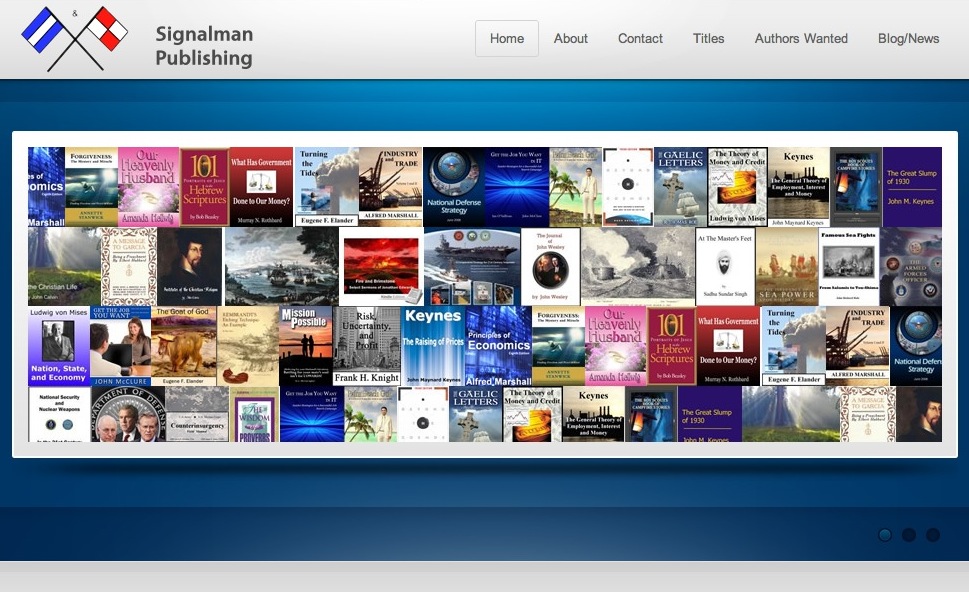Open the Risk, Uncertainty, and Profit cover
This screenshot has width=969, height=592.
pyautogui.click(x=367, y=346)
